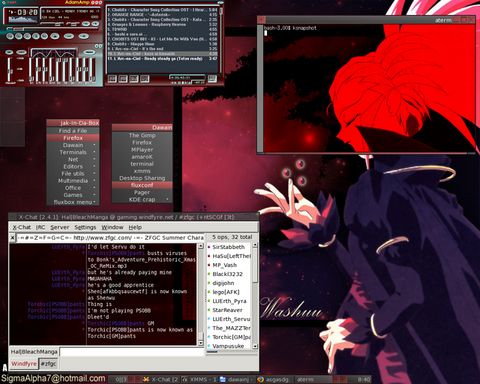Toggle repeat in XMMS player
Image resolution: width=480 pixels, height=384 pixels.
click(x=83, y=36)
